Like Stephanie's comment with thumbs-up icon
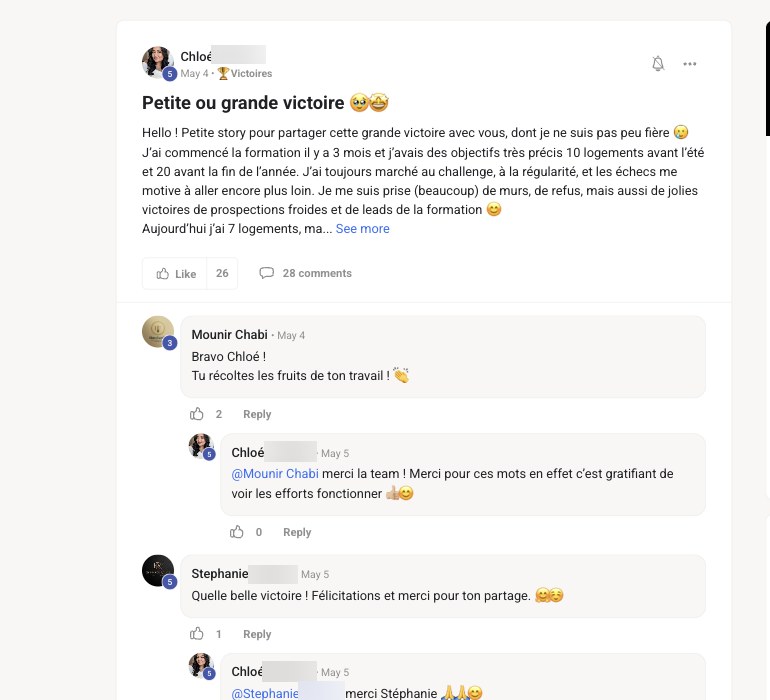 [x=196, y=634]
